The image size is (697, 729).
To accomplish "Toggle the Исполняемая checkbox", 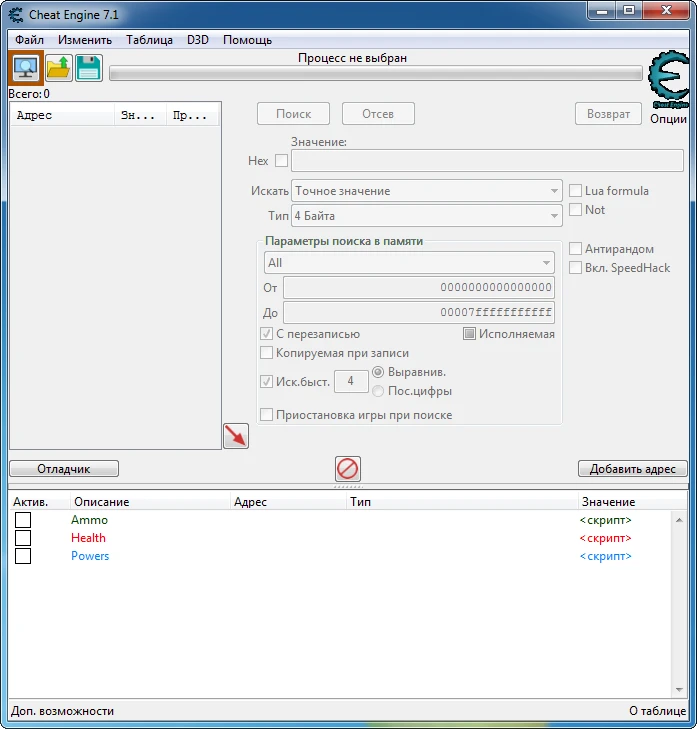I will coord(469,334).
